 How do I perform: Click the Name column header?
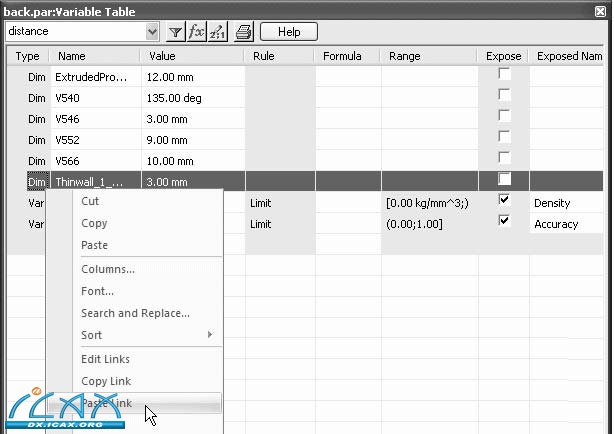(x=94, y=56)
